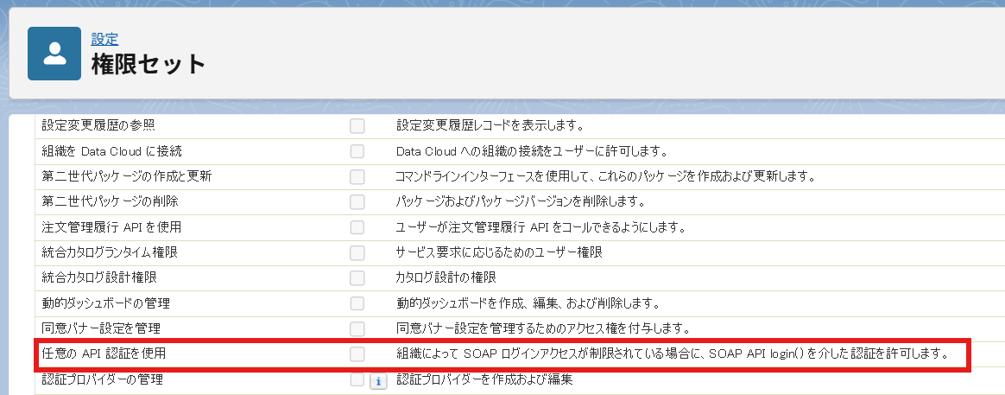Screen dimensions: 1005x395
Task: Click the label 同意バナー設定を管理
Action: 101,328
